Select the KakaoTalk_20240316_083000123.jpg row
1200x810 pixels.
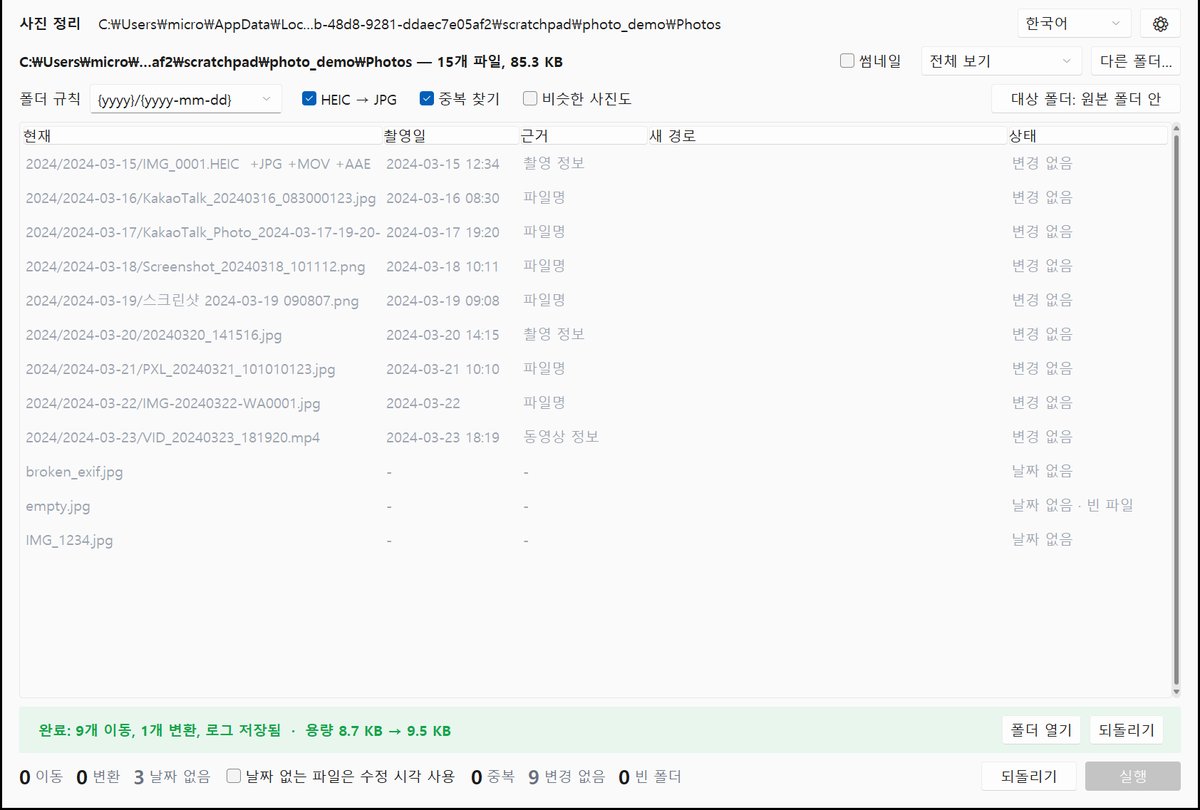pos(594,198)
